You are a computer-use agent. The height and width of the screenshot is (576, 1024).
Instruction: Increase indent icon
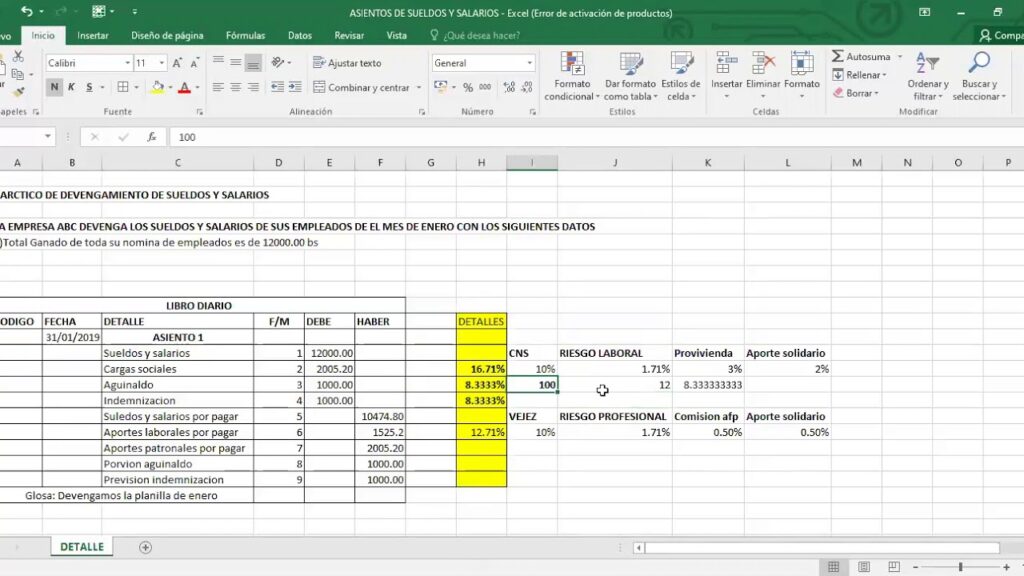point(295,87)
